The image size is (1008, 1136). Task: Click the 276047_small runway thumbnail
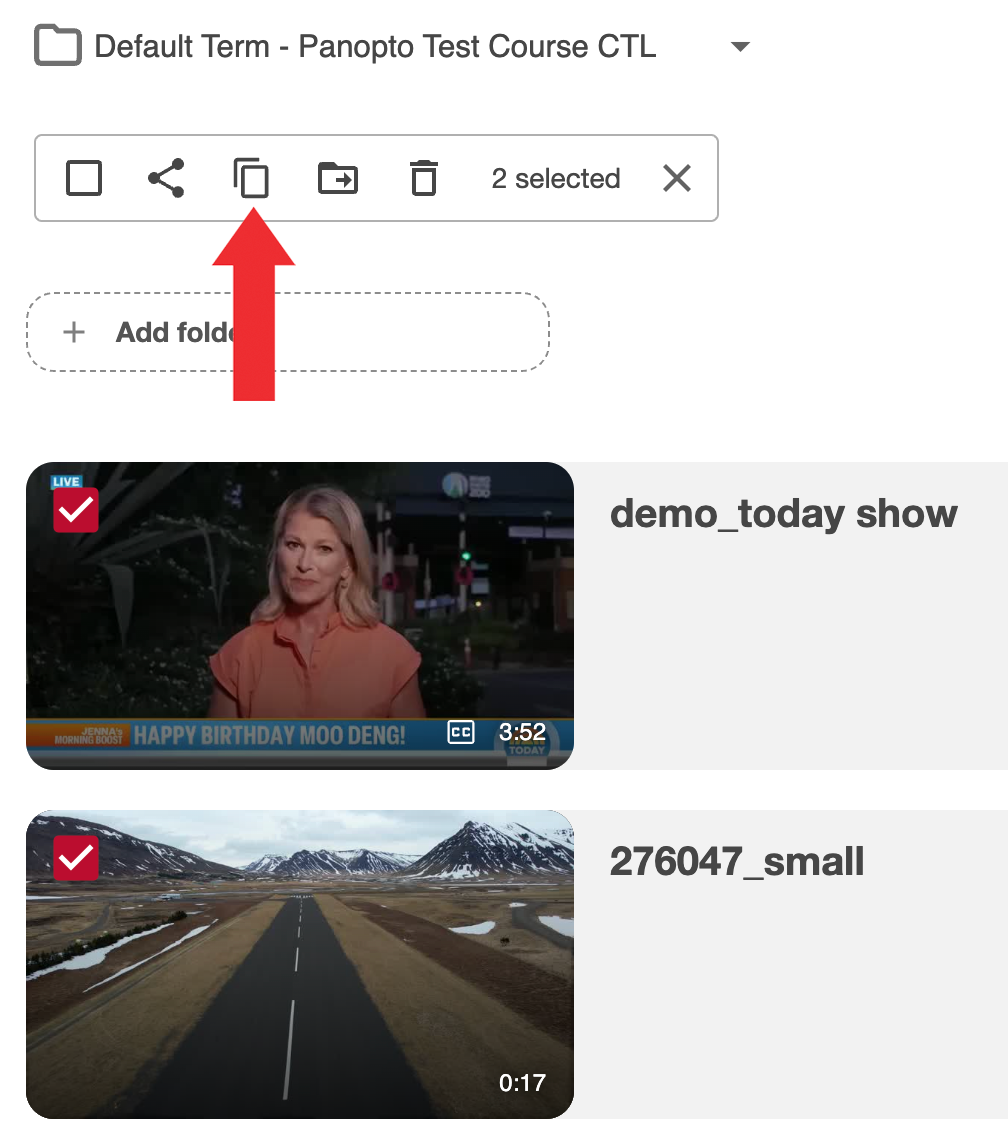pos(300,964)
